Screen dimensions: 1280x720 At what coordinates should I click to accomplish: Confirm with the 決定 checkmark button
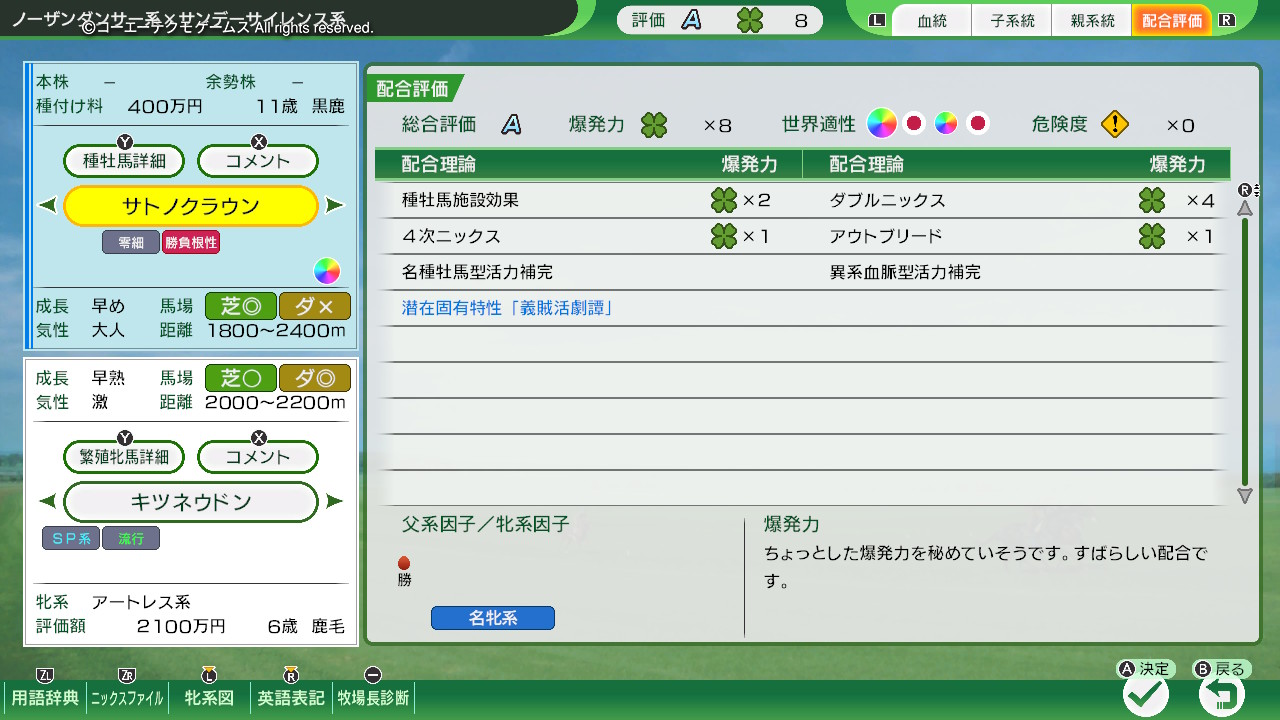[x=1146, y=694]
